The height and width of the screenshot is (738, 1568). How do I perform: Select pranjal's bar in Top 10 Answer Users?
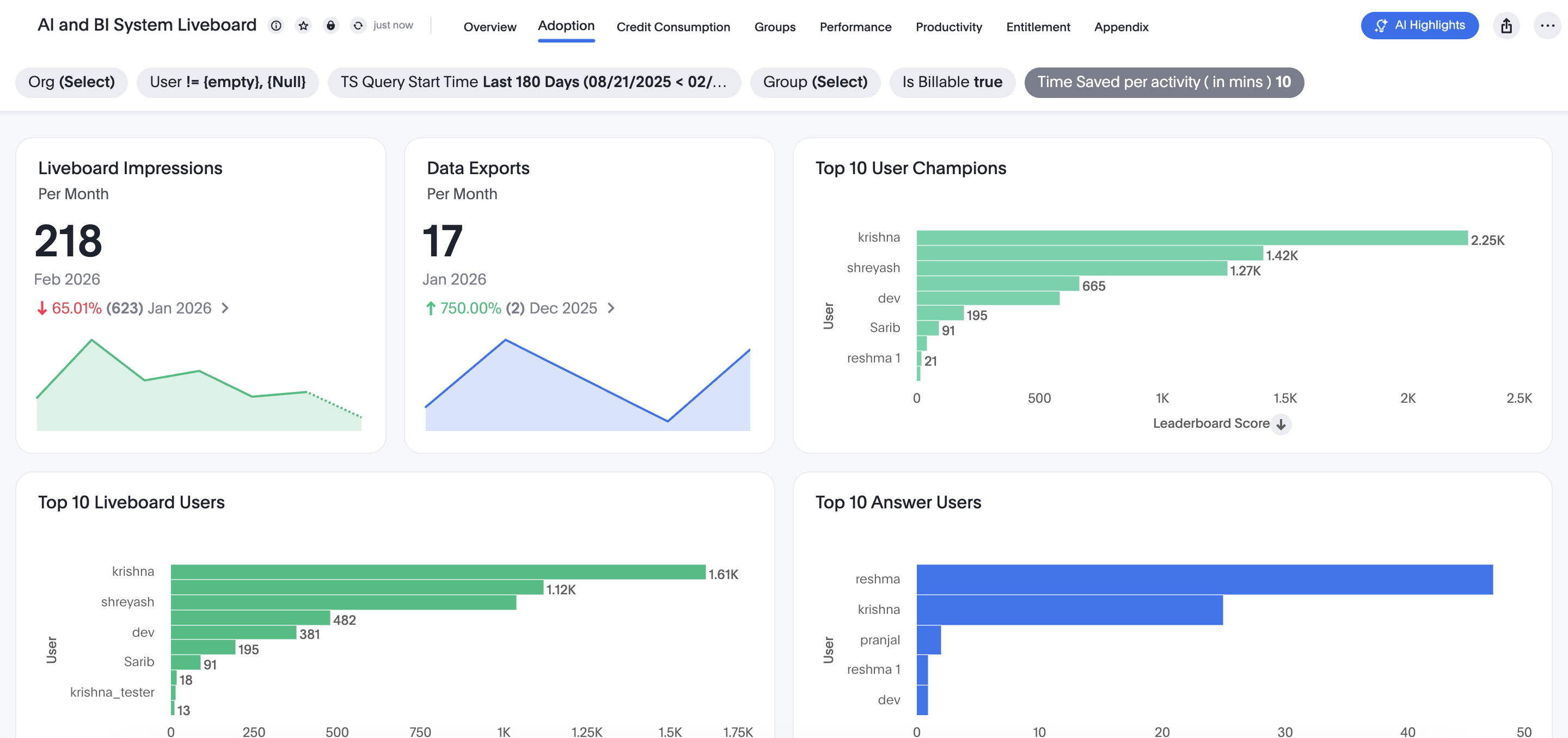pos(929,640)
